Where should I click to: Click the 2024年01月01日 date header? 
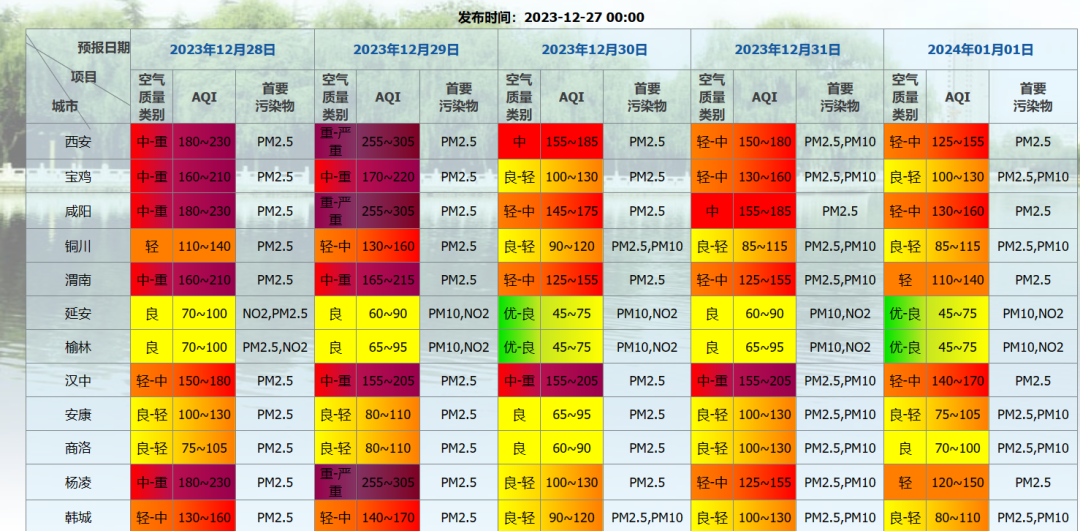point(980,49)
